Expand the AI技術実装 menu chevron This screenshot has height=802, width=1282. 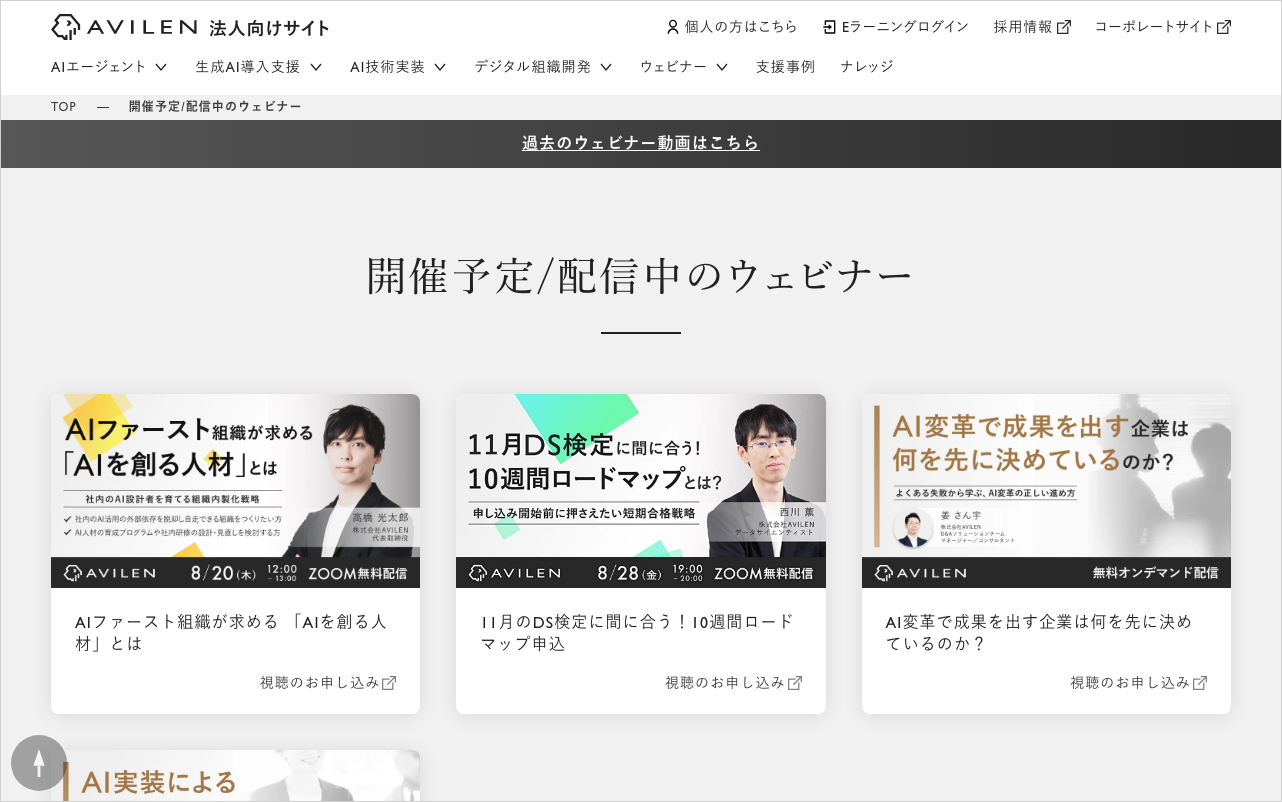440,67
